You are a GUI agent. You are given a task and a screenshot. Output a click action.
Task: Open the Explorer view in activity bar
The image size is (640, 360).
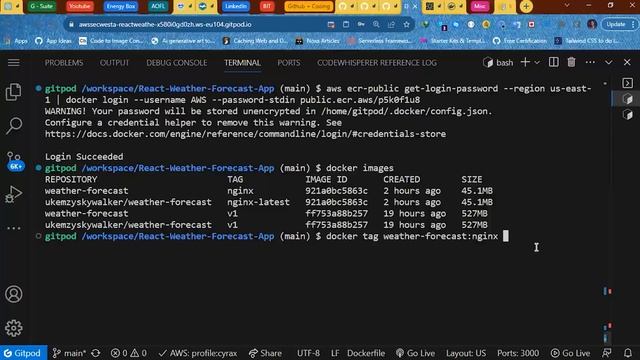coord(13,92)
